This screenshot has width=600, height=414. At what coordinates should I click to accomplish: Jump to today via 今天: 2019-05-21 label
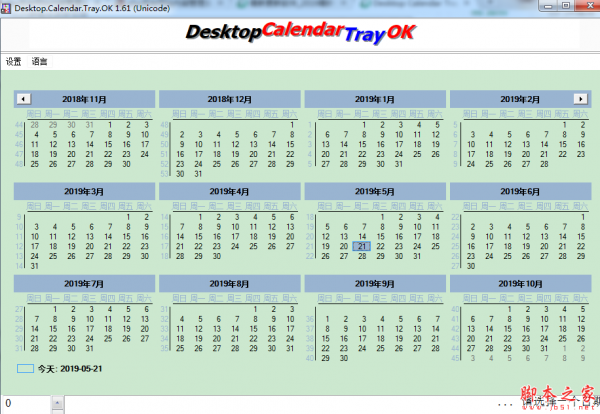tap(70, 369)
